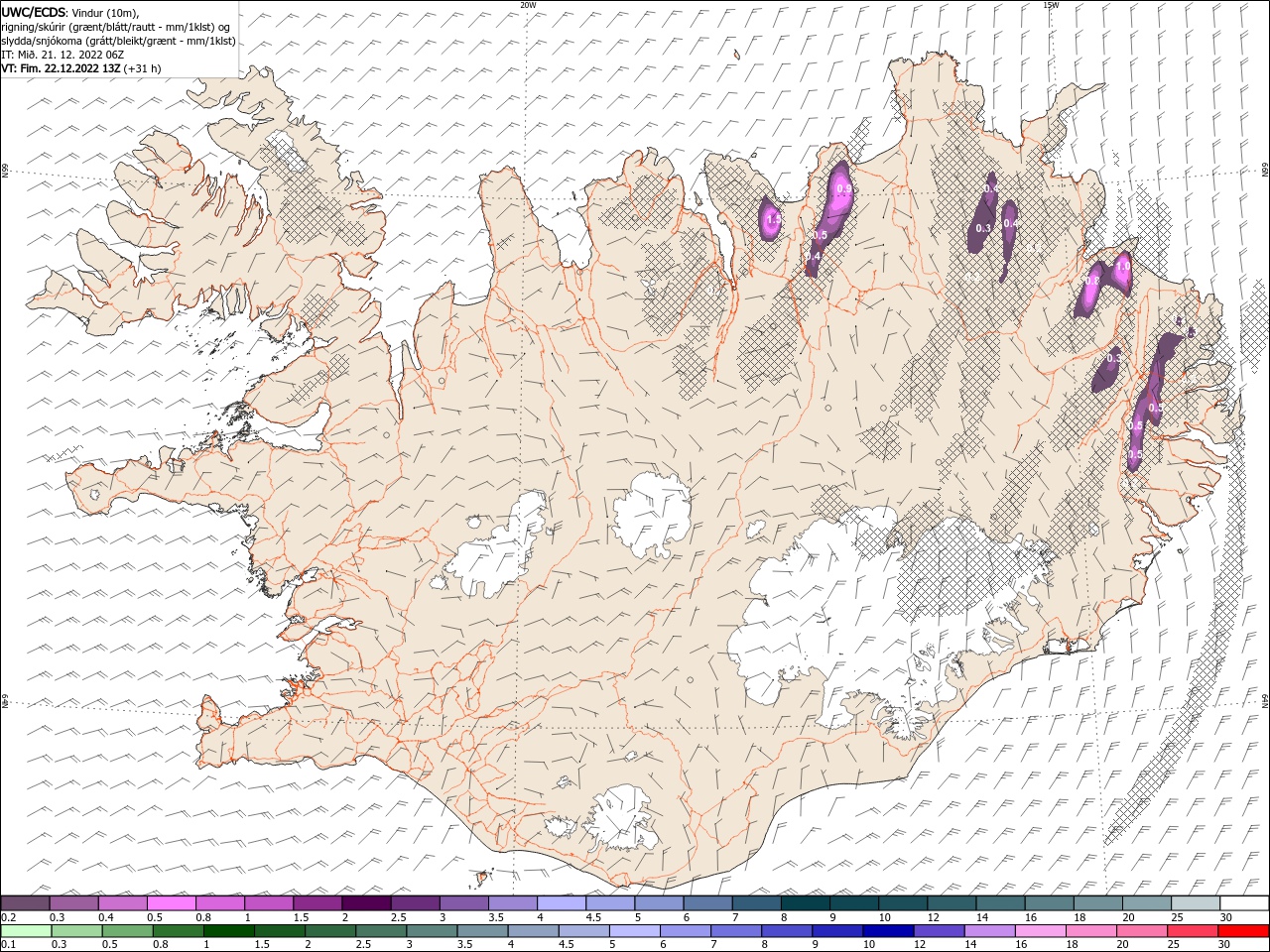Click the 'UWC/ECDS: Vindur (10m),' title line
Viewport: 1270px width, 952px height.
pyautogui.click(x=70, y=12)
